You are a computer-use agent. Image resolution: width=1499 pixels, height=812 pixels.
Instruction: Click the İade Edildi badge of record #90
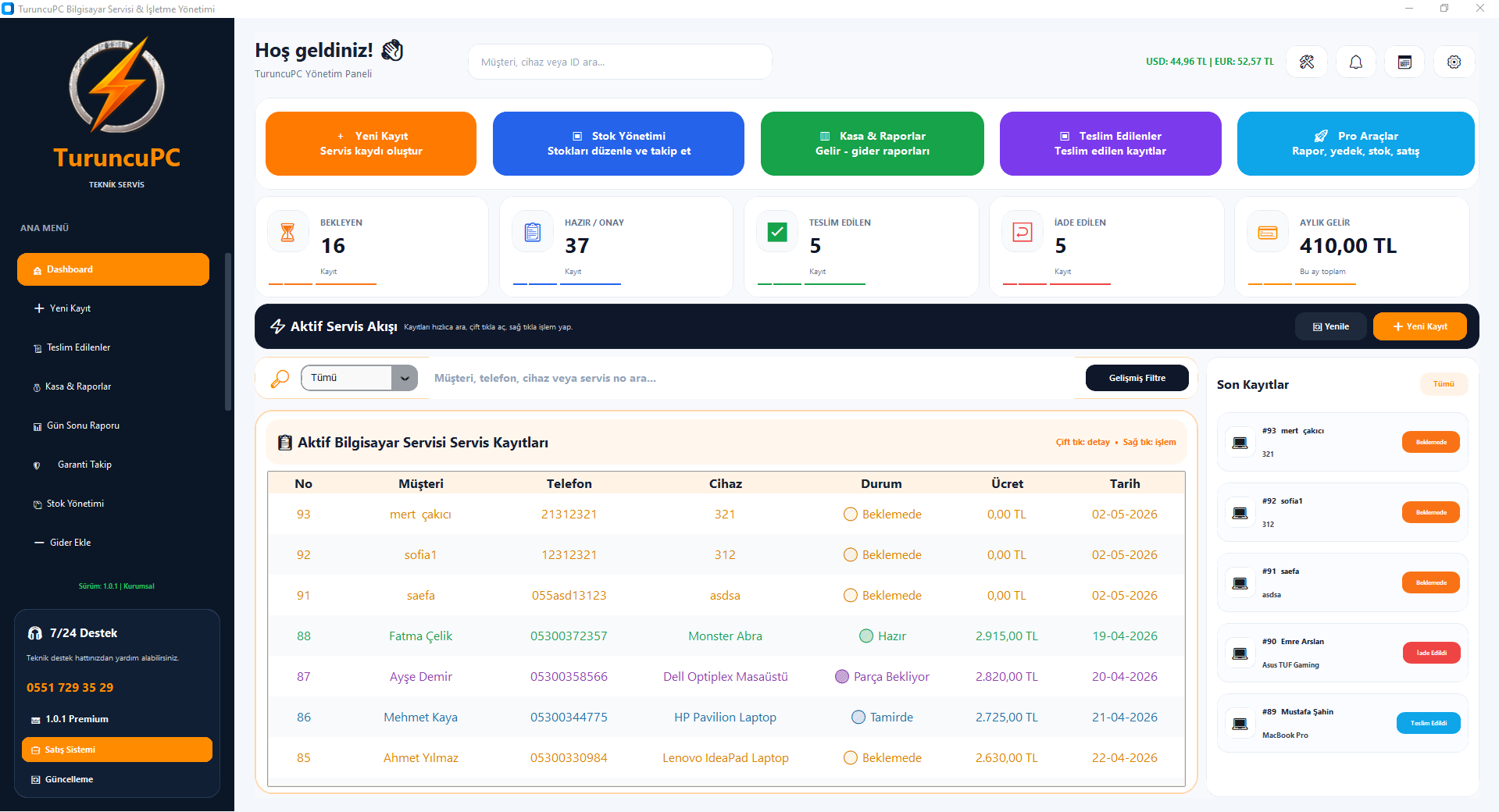click(1432, 653)
